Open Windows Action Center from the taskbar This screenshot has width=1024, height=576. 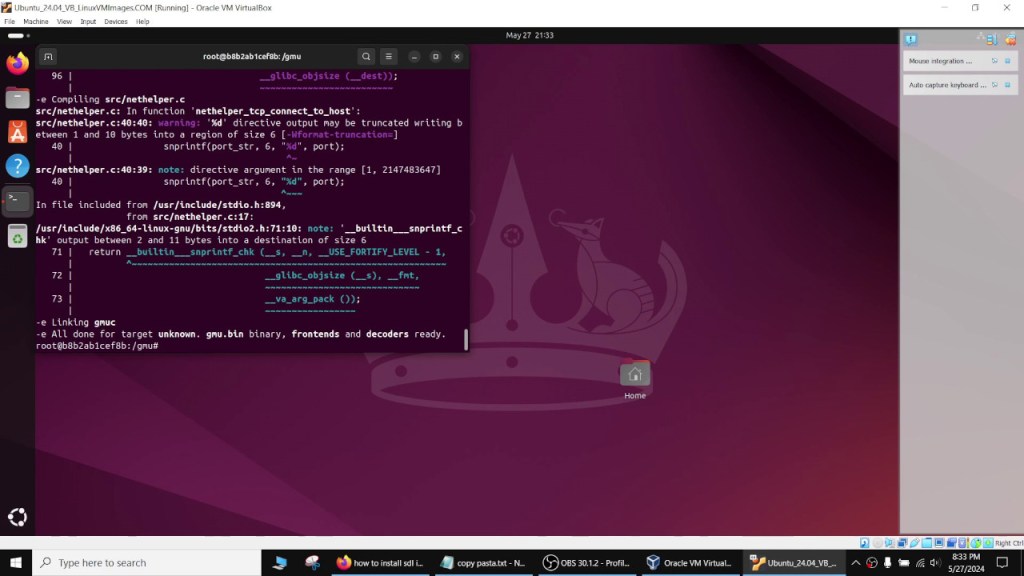coord(1002,562)
